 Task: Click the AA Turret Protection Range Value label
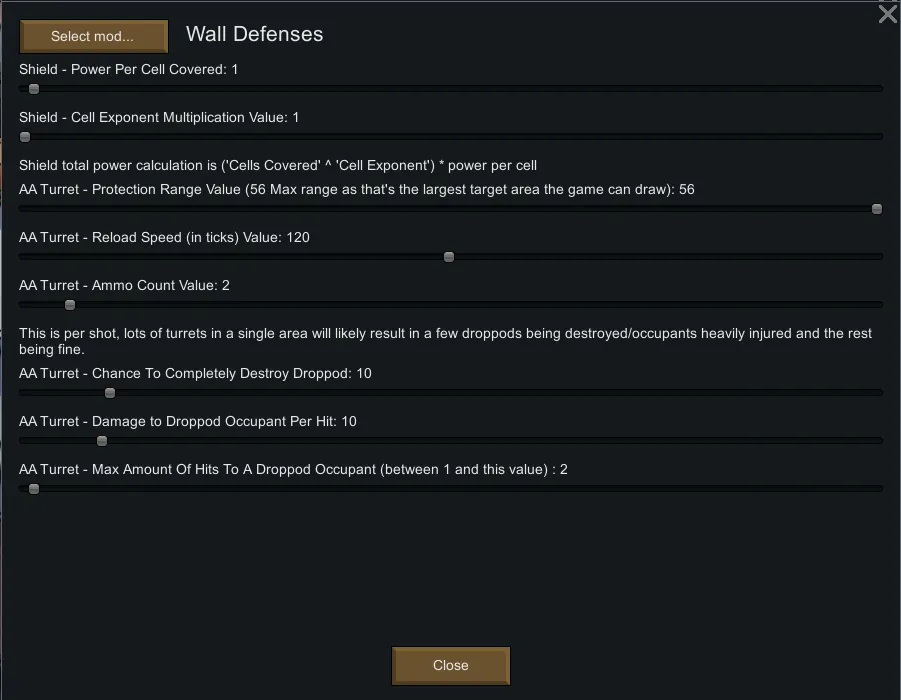coord(356,190)
